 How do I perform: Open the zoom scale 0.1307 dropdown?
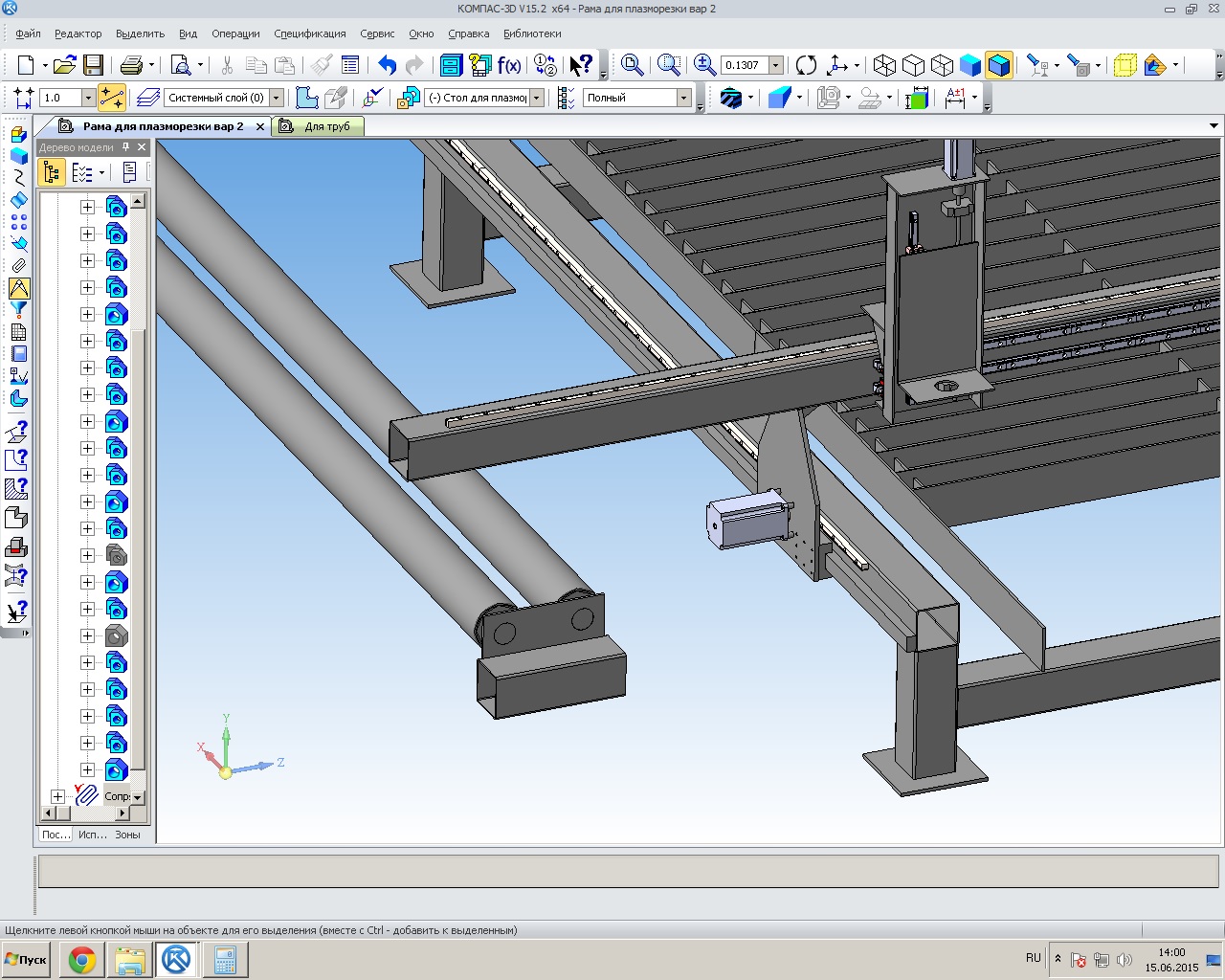pyautogui.click(x=776, y=65)
